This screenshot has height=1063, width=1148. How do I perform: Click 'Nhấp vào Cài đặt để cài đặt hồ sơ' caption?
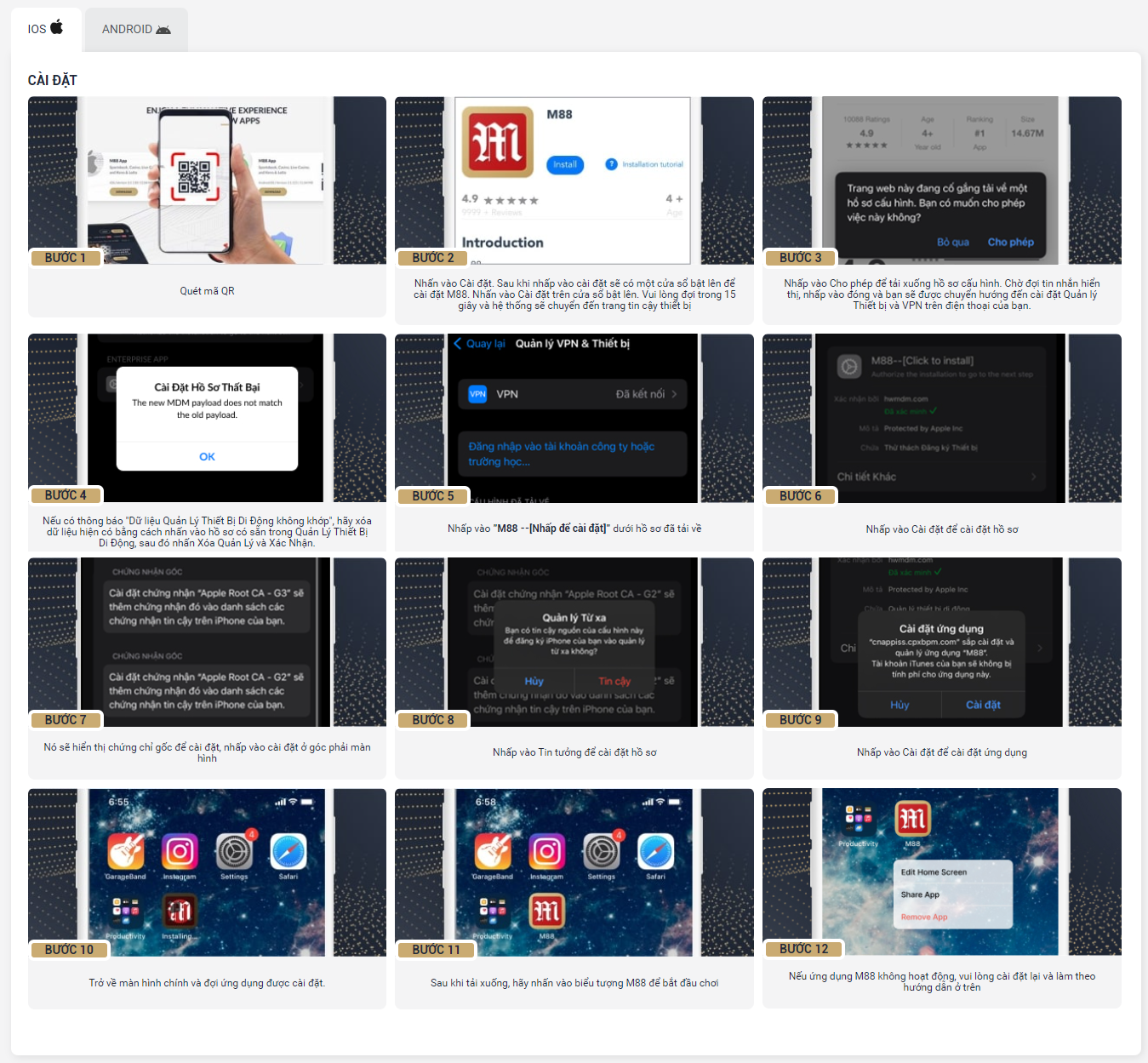(942, 529)
